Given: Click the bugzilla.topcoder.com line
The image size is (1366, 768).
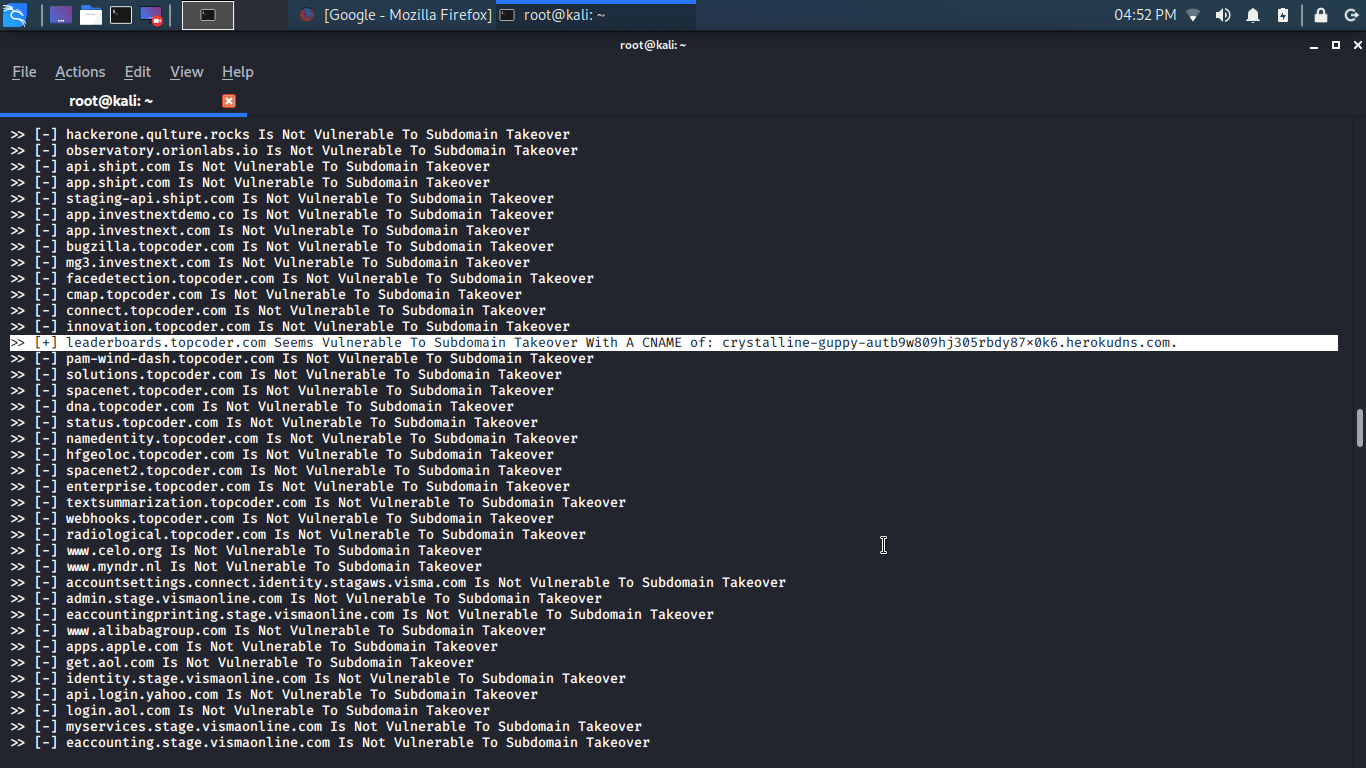Looking at the screenshot, I should coord(282,246).
